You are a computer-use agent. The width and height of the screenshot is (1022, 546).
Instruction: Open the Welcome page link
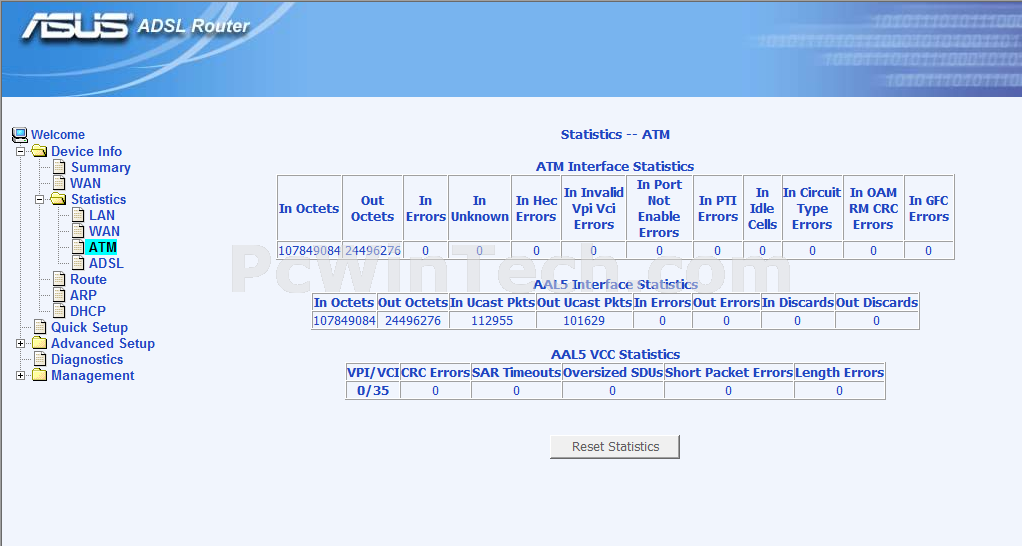[x=58, y=135]
